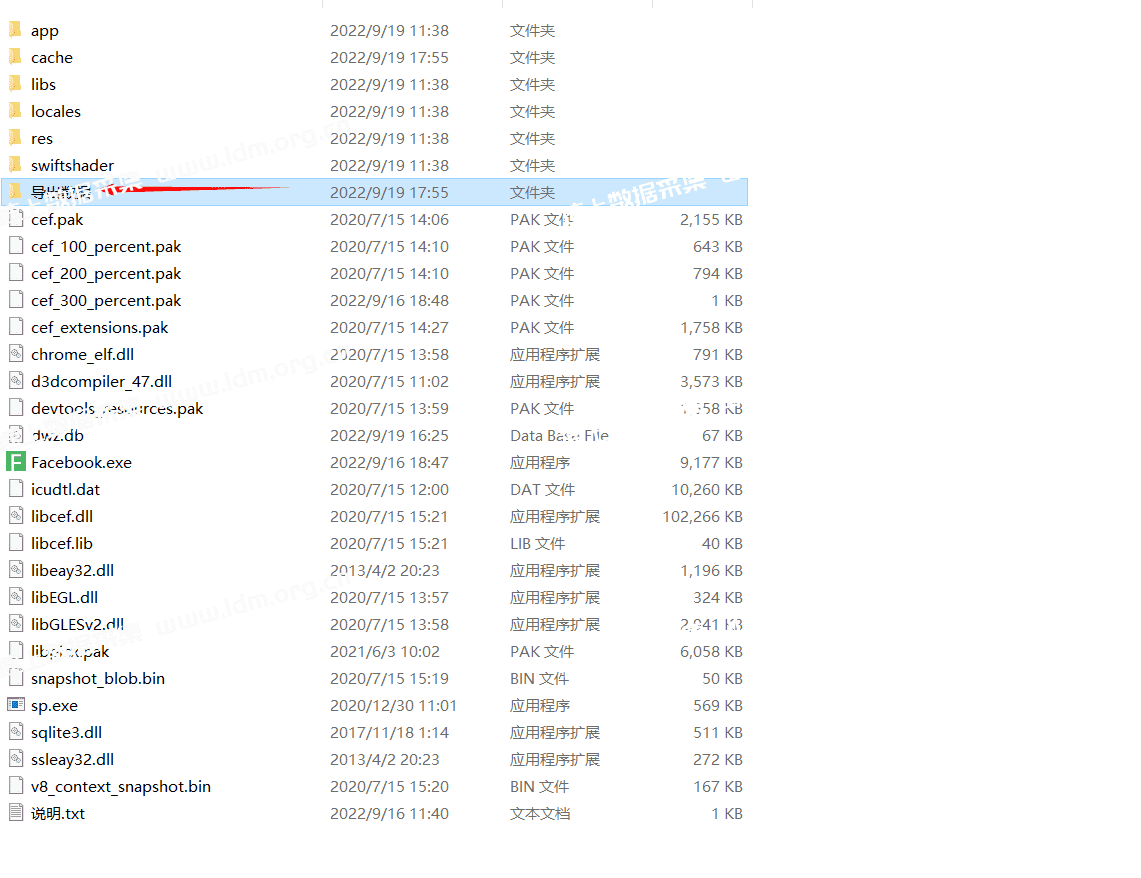
Task: Click the size 9,177 KB of Facebook.exe
Action: click(x=711, y=463)
